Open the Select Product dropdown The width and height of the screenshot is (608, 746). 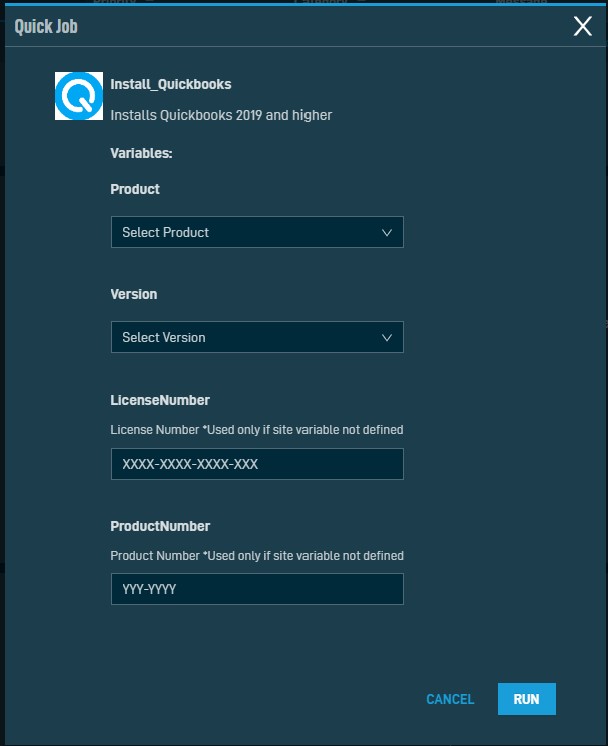tap(257, 232)
